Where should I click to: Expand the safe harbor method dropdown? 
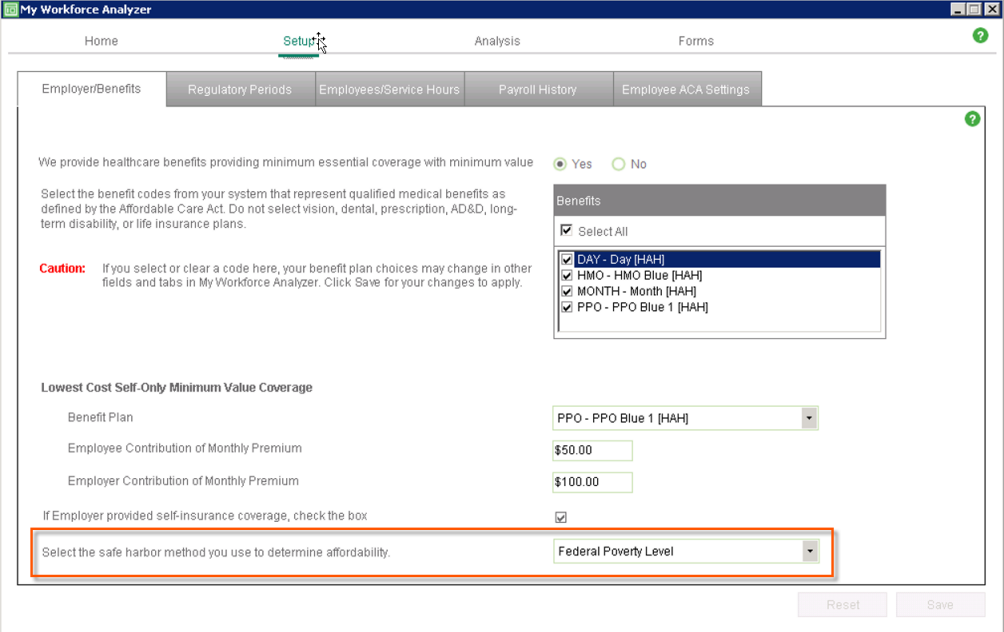808,551
